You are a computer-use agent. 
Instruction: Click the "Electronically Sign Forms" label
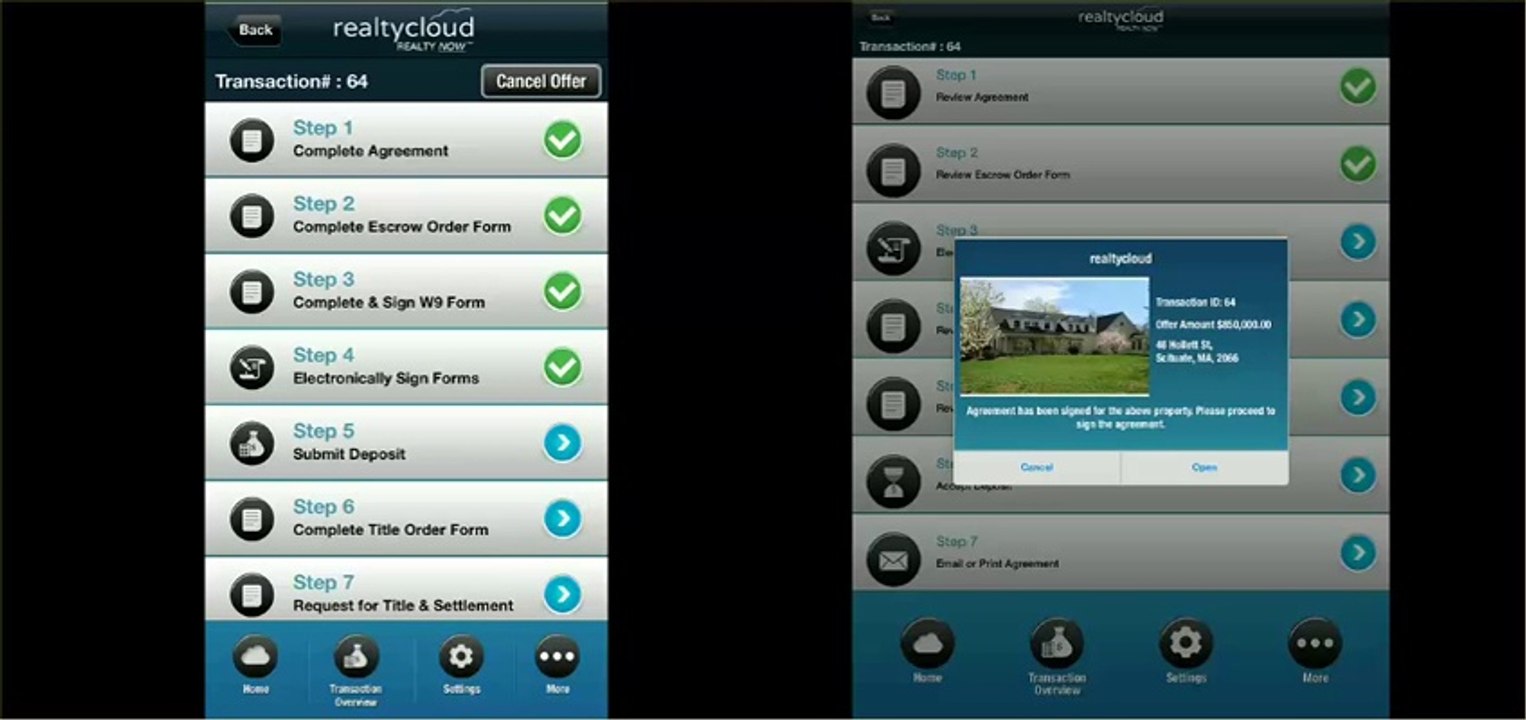pyautogui.click(x=386, y=378)
